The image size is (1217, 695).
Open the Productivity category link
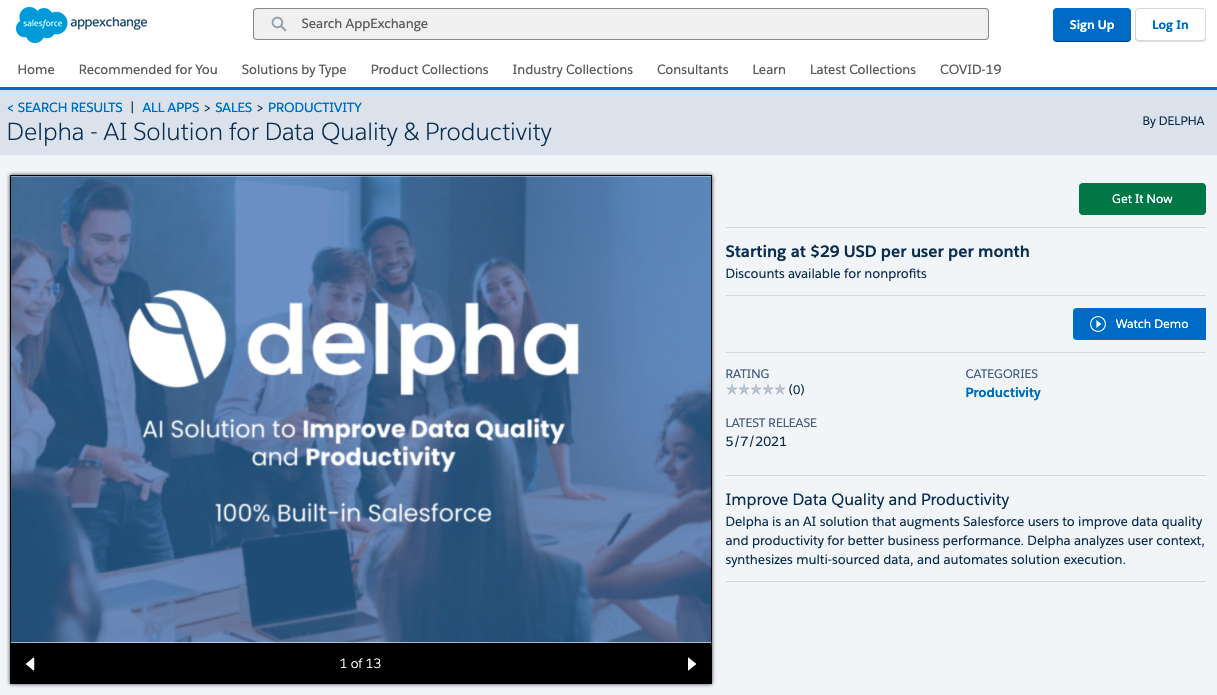[x=1002, y=392]
